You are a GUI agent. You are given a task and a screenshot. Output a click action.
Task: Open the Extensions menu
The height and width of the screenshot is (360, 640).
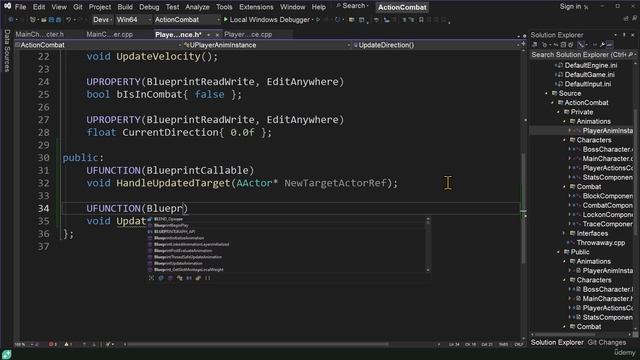coord(256,7)
